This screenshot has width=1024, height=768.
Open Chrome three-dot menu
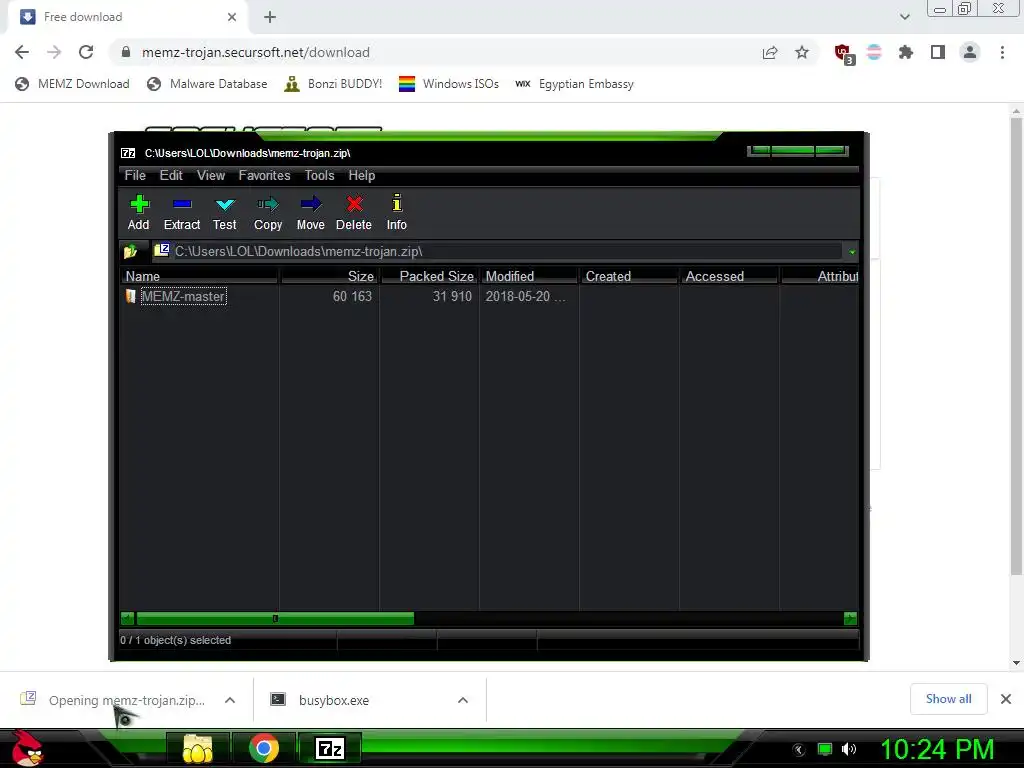pos(1002,52)
